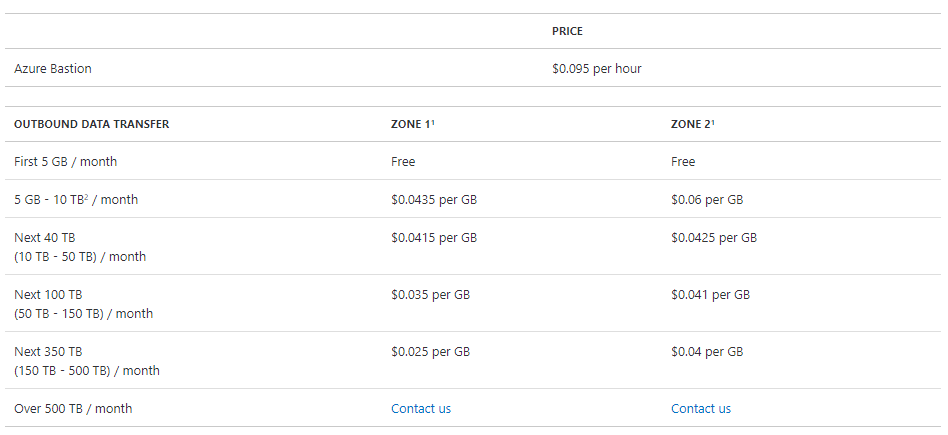Click the Next 350 TB row label
The height and width of the screenshot is (435, 948).
pyautogui.click(x=48, y=352)
